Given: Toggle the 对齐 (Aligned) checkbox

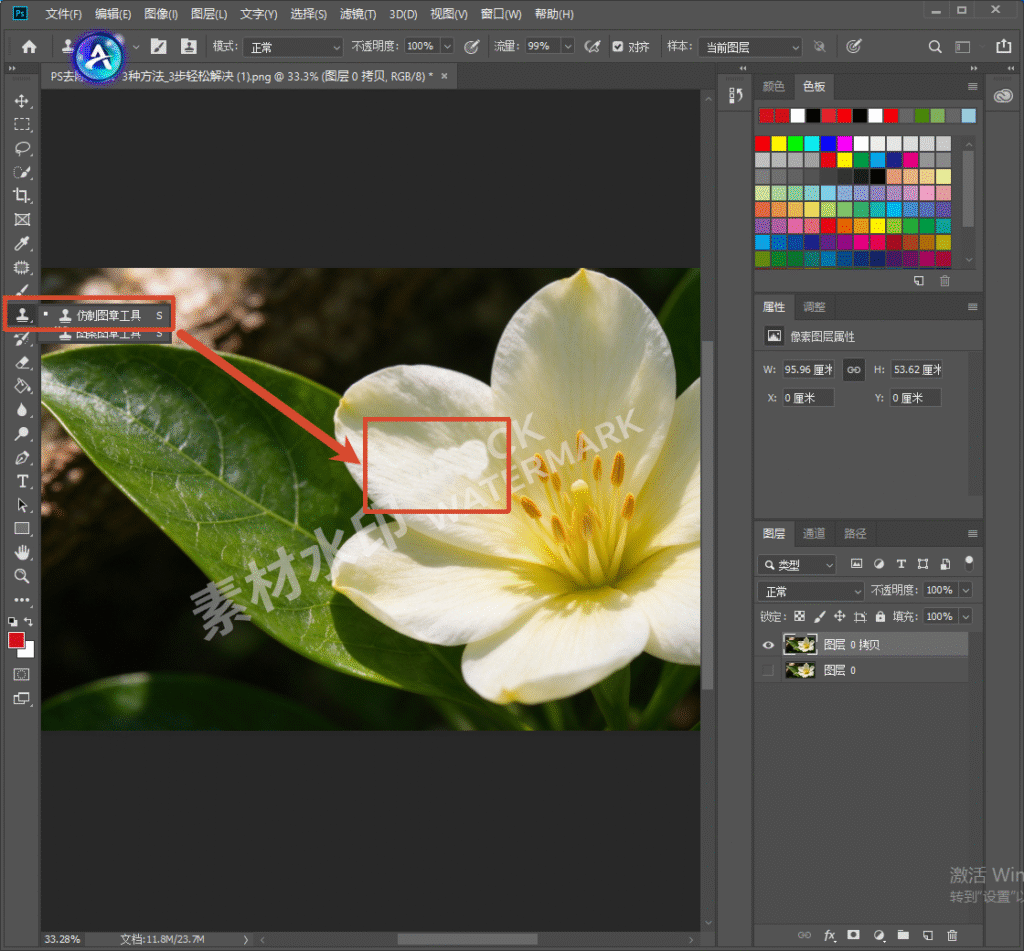Looking at the screenshot, I should pyautogui.click(x=617, y=46).
